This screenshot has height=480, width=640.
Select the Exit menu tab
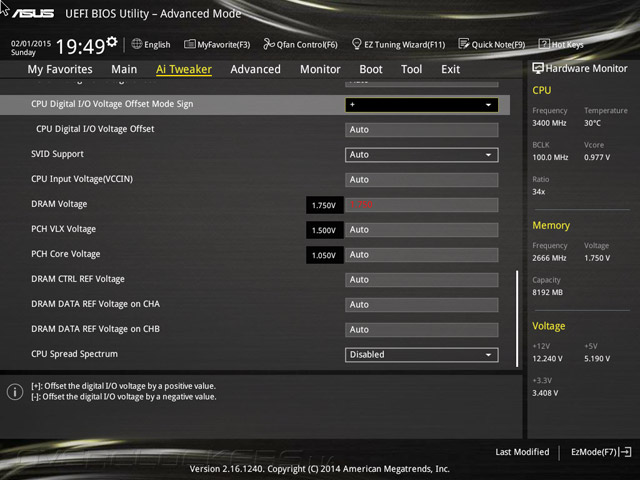click(x=451, y=69)
